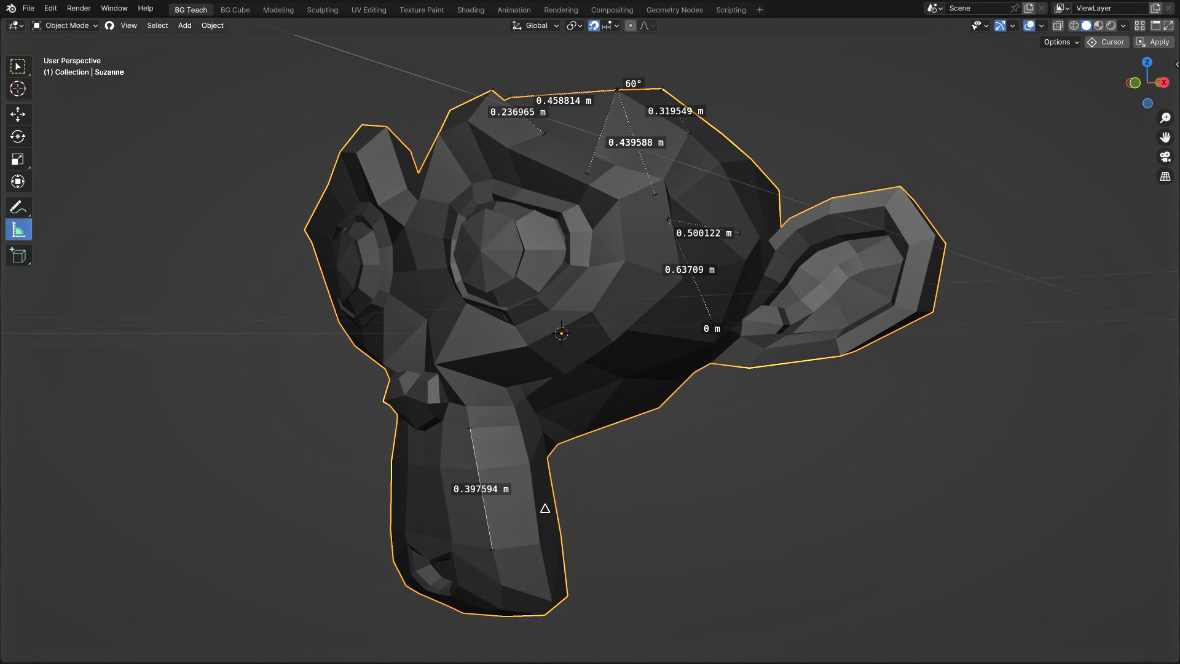The height and width of the screenshot is (664, 1180).
Task: Select the Move tool in the toolbar
Action: click(18, 114)
